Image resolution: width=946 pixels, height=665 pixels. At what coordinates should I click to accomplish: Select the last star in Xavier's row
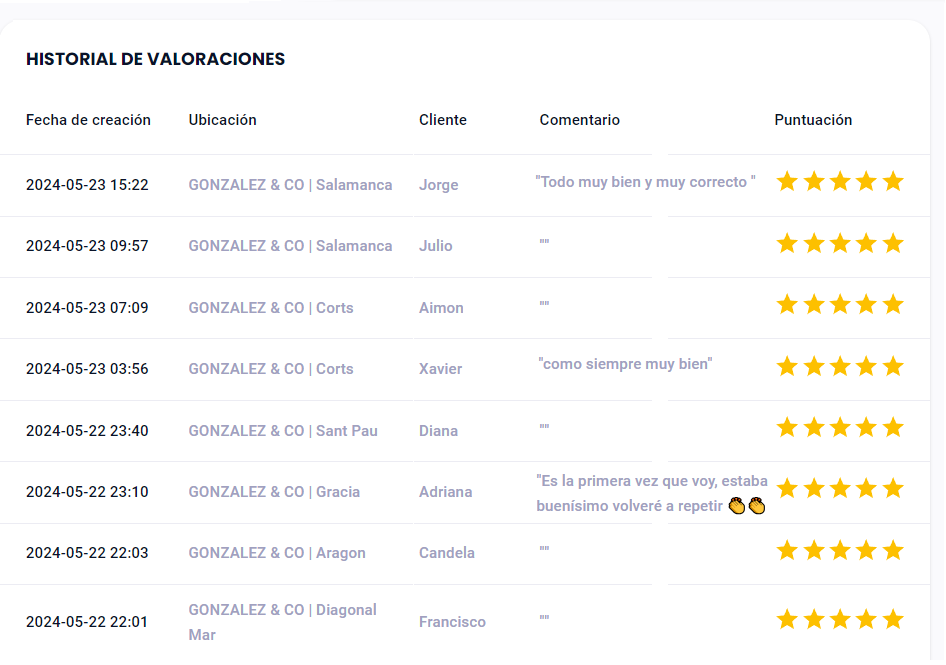(x=893, y=366)
